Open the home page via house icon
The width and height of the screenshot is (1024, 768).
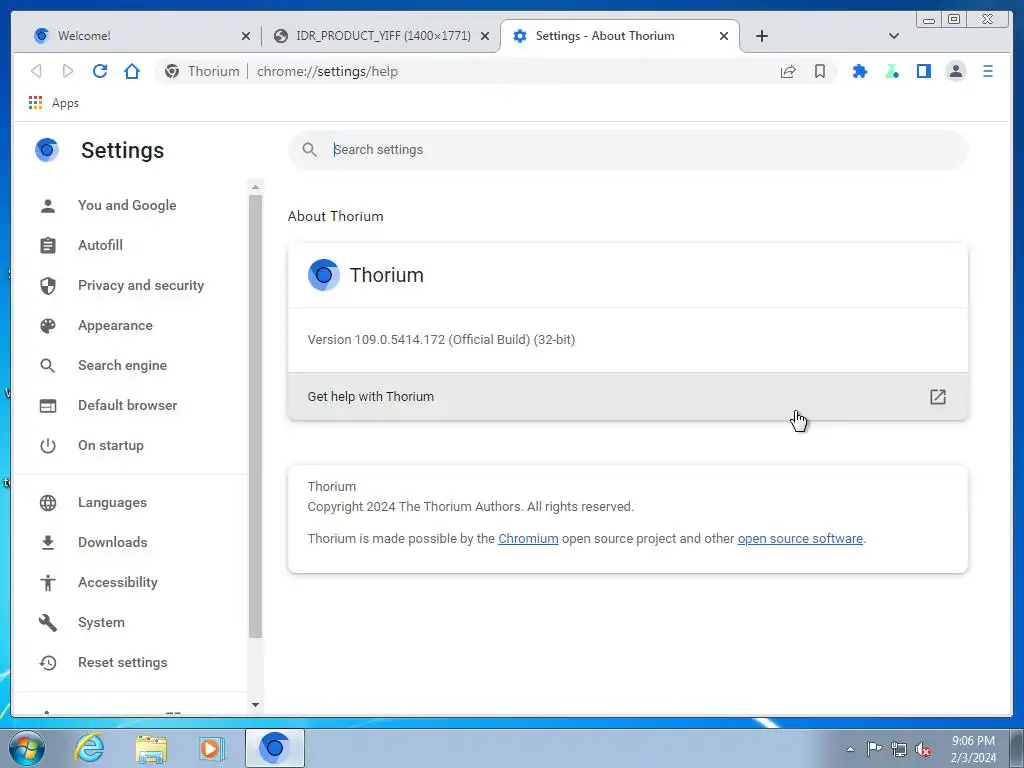click(x=132, y=71)
